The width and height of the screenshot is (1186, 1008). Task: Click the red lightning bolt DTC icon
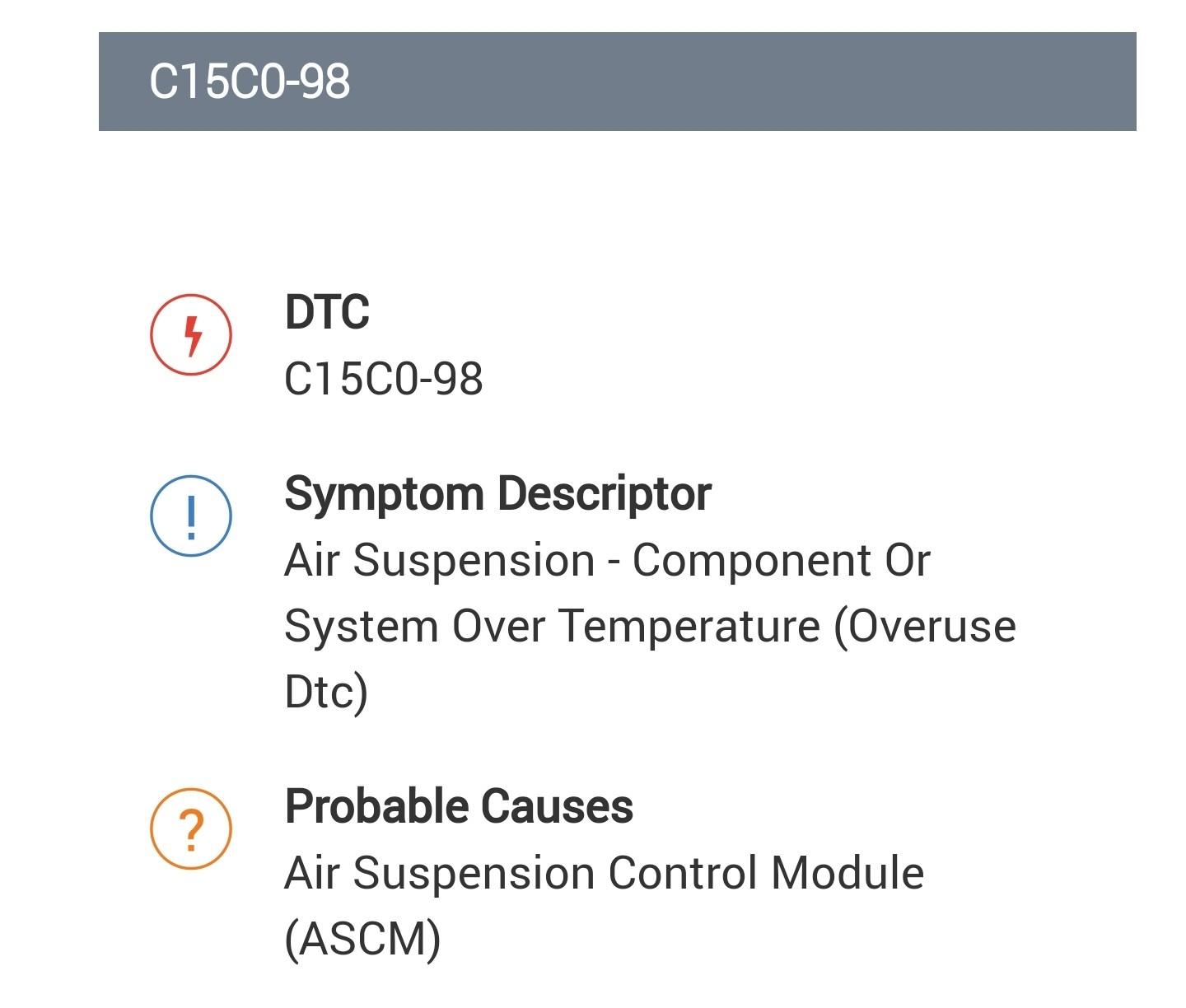[191, 334]
